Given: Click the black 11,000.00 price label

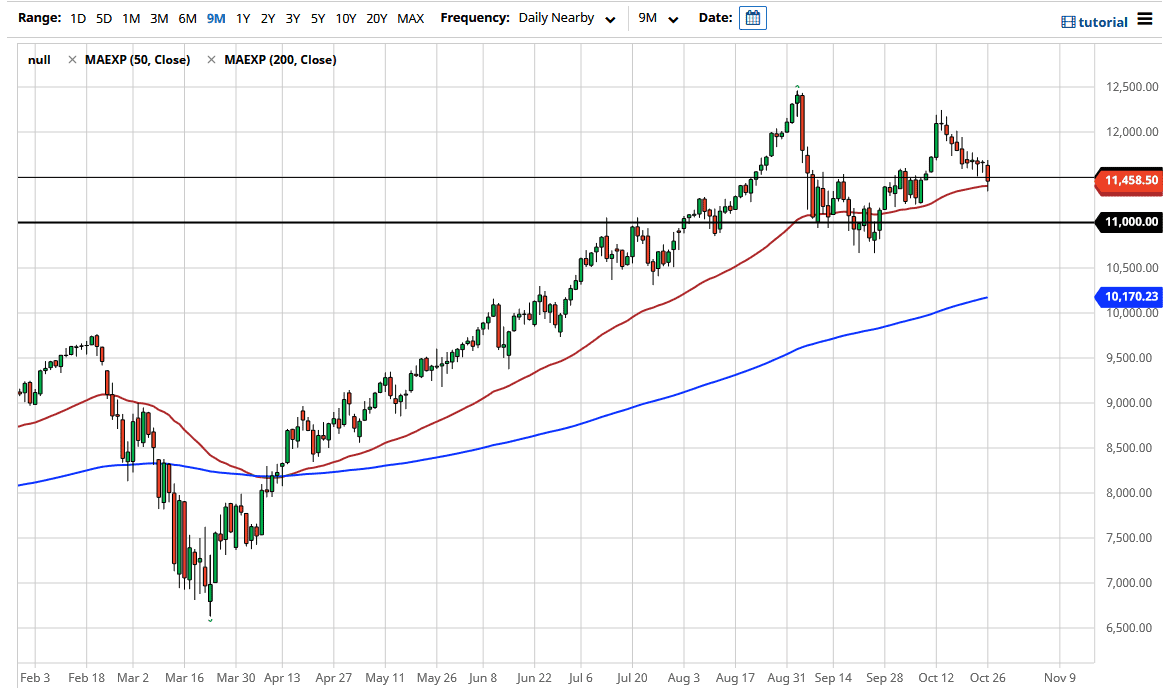Looking at the screenshot, I should point(1128,222).
